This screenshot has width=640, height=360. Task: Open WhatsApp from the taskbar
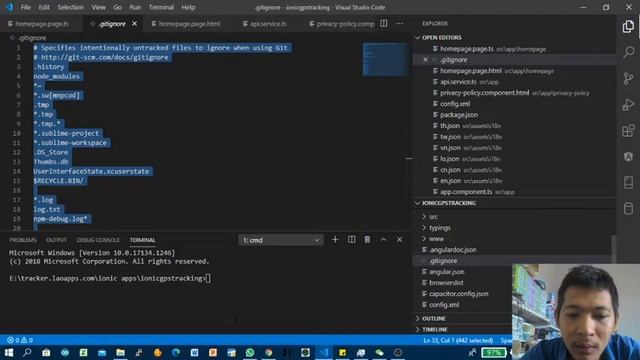pyautogui.click(x=250, y=352)
